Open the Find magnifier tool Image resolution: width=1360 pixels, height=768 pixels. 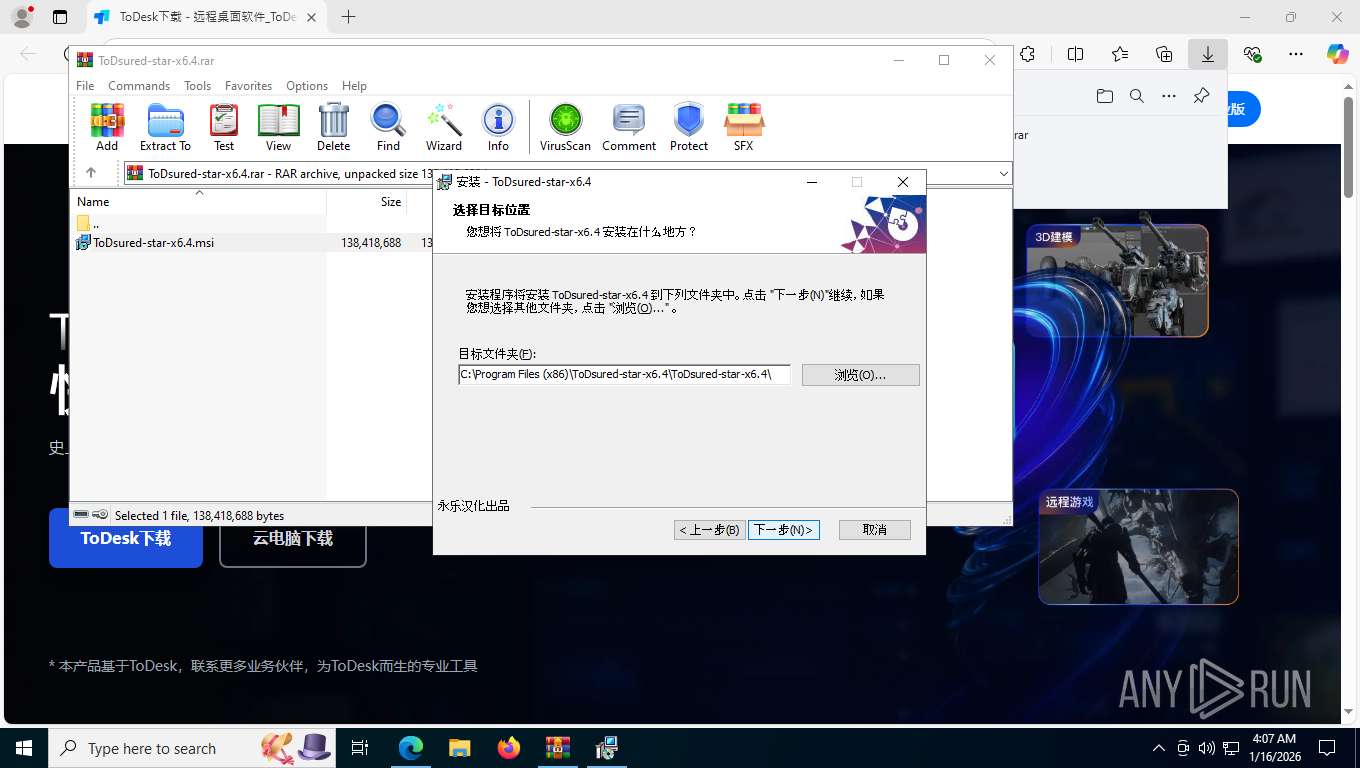coord(388,128)
